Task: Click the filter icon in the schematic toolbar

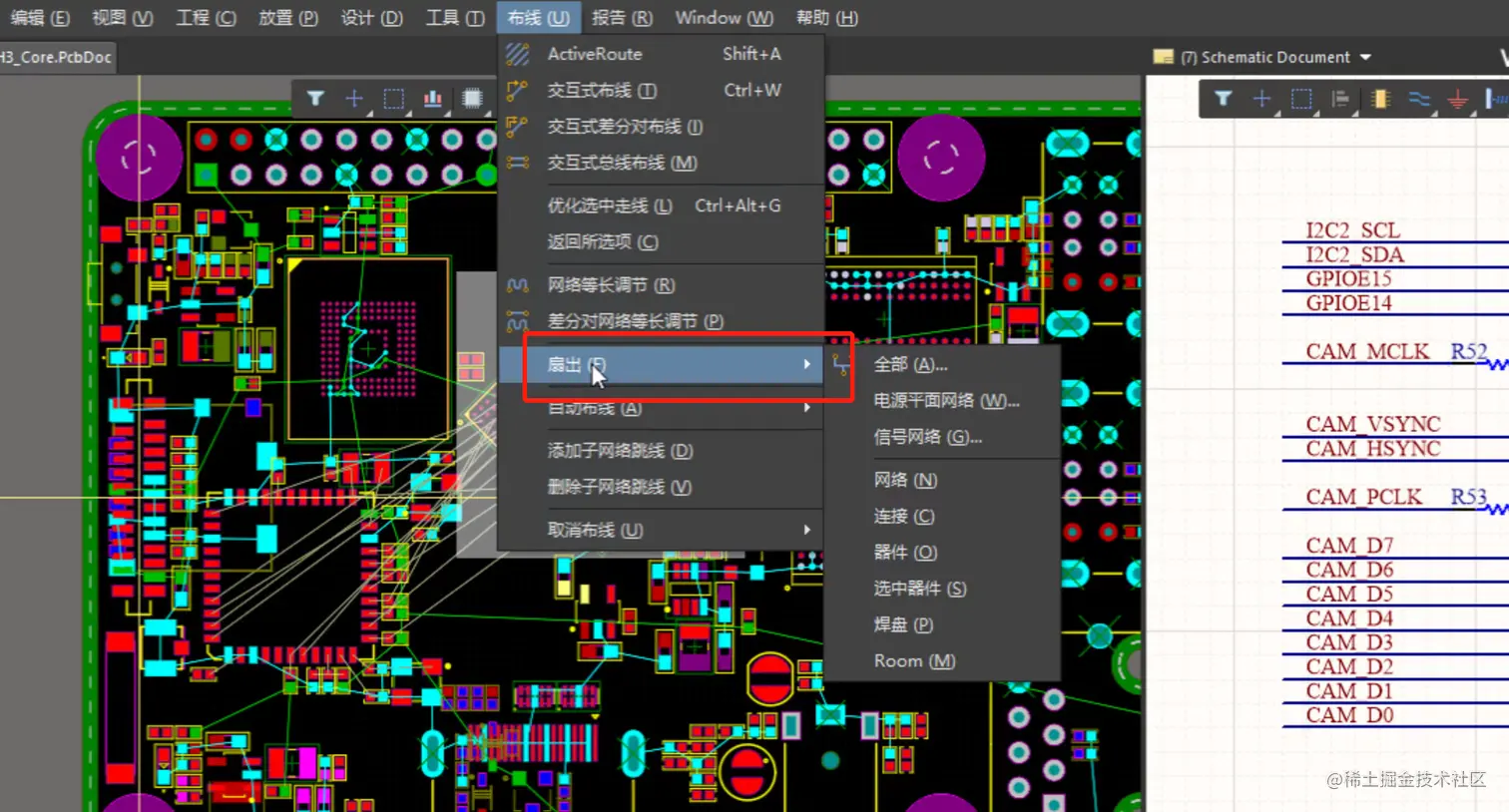Action: [1223, 98]
